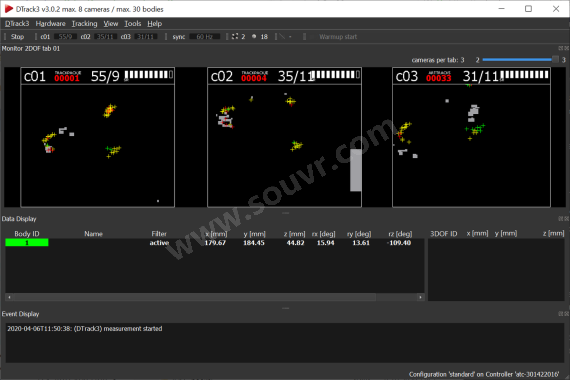Viewport: 570px width, 380px height.
Task: Click the Warmup start button
Action: click(x=338, y=36)
